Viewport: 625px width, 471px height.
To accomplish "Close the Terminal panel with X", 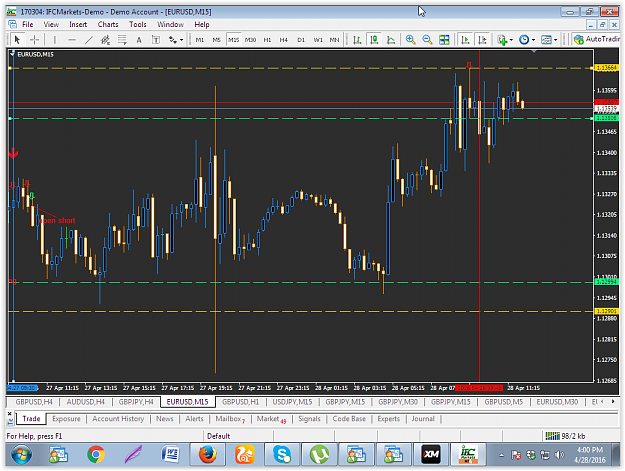I will point(10,414).
